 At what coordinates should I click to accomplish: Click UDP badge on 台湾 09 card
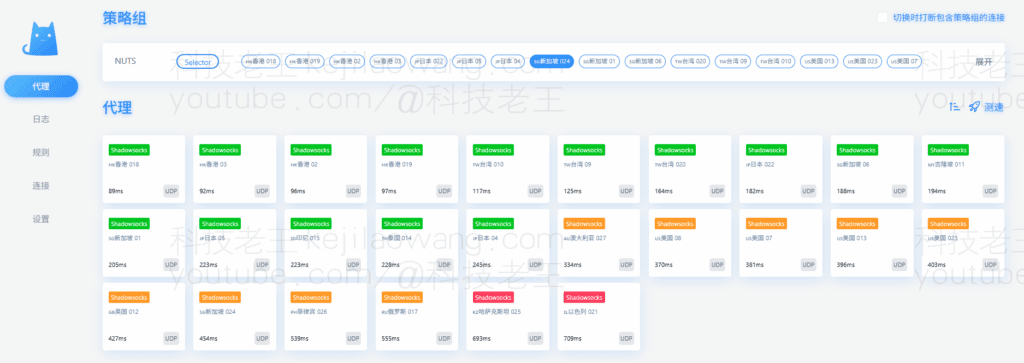(626, 191)
